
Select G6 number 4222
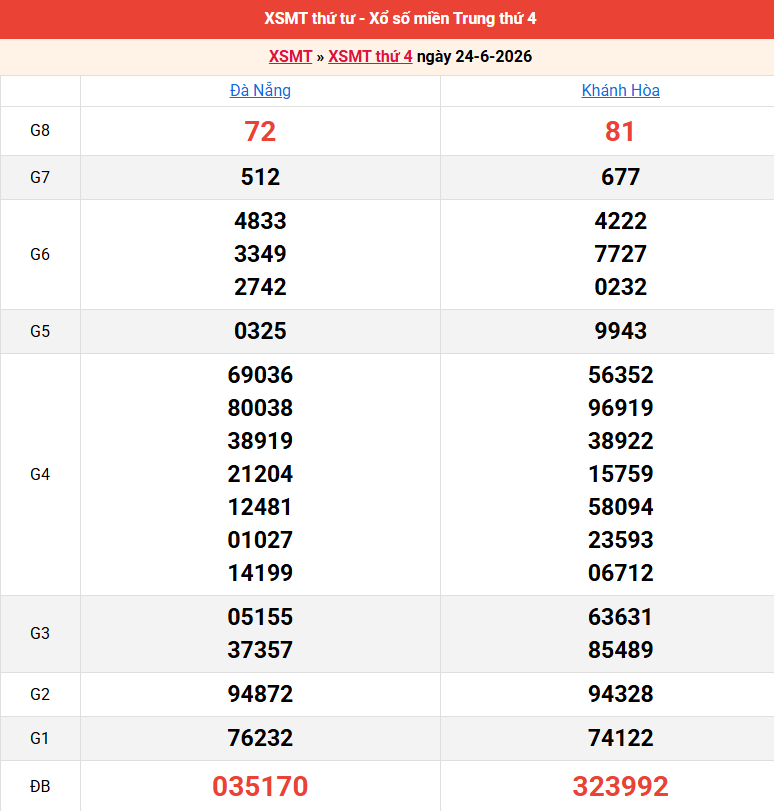(x=620, y=221)
